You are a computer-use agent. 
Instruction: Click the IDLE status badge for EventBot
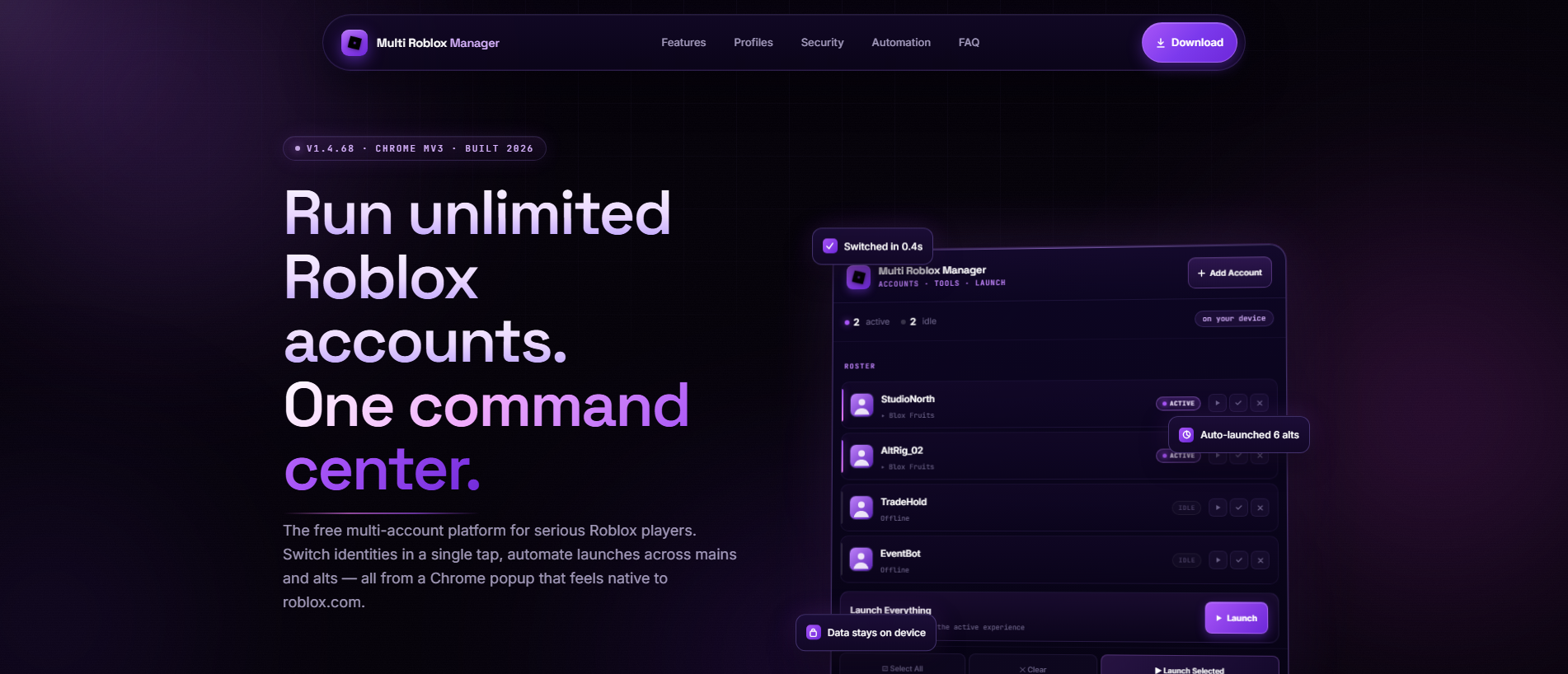1186,560
